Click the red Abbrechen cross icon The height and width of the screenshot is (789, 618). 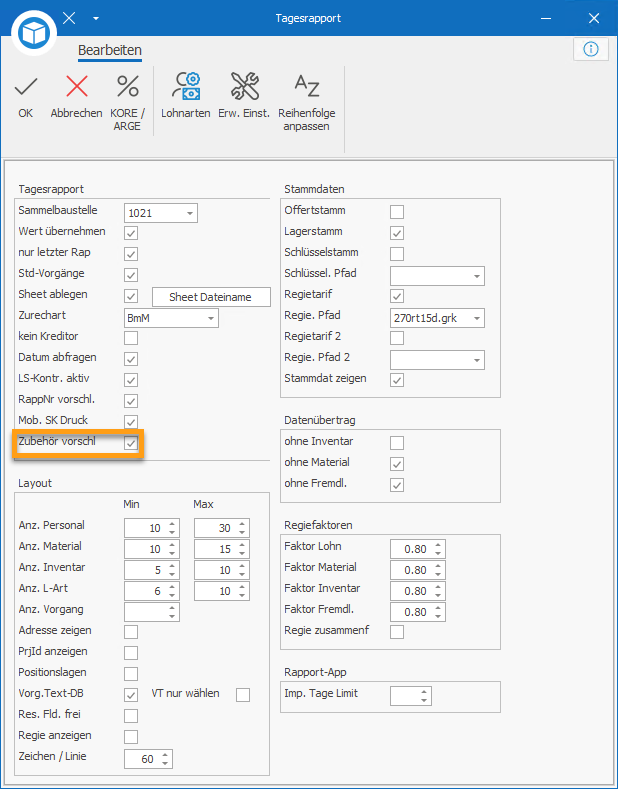pos(76,87)
